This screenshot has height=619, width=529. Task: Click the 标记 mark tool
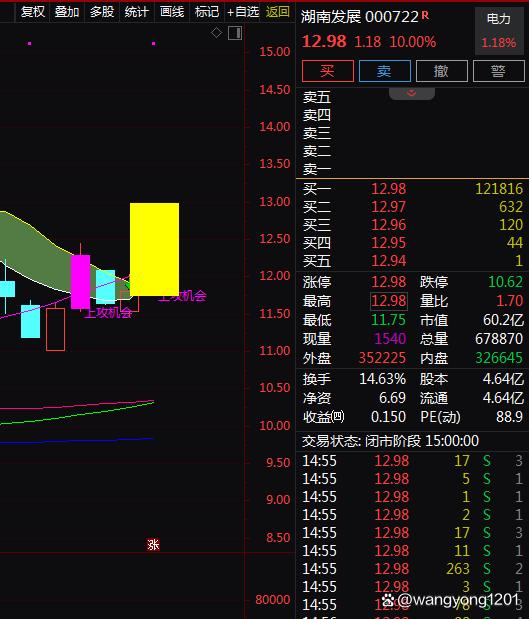(207, 12)
